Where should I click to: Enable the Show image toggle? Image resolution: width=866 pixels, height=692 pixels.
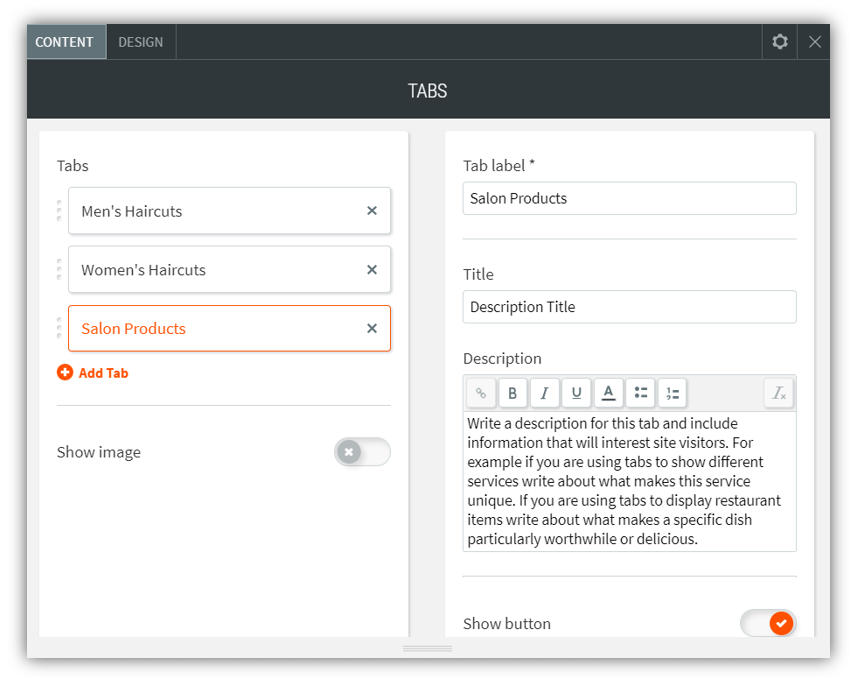362,452
